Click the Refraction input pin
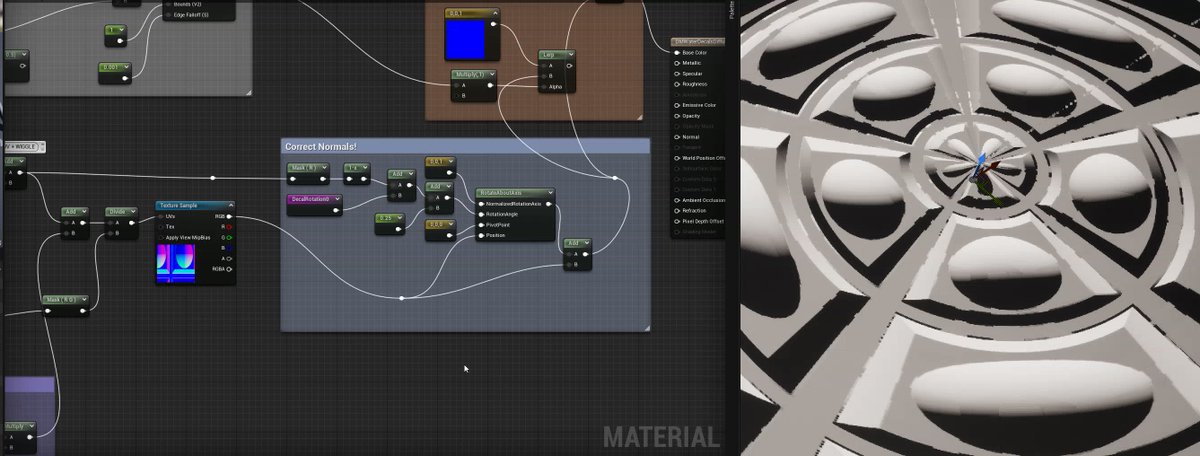The height and width of the screenshot is (456, 1200). pyautogui.click(x=677, y=211)
